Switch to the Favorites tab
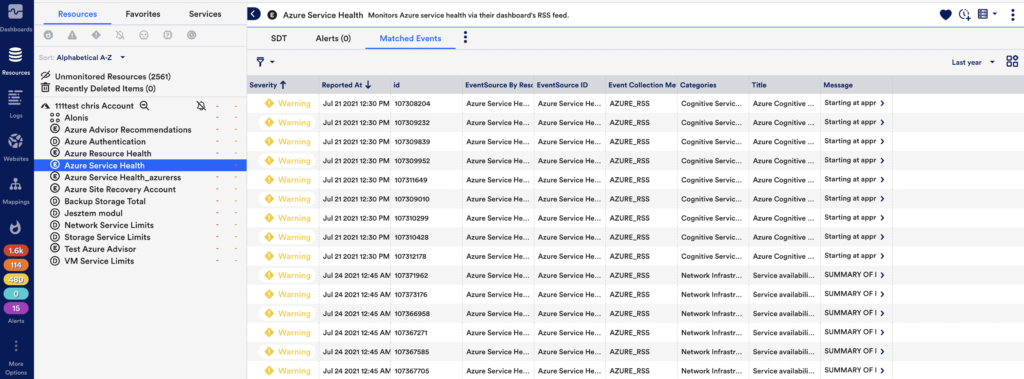The height and width of the screenshot is (379, 1024). click(x=143, y=14)
